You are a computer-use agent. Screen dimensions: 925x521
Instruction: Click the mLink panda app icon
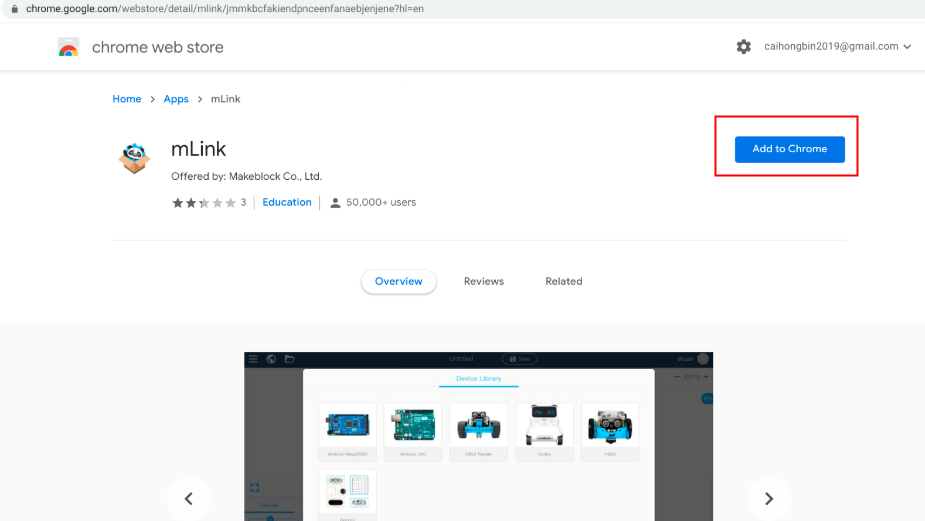pyautogui.click(x=134, y=157)
